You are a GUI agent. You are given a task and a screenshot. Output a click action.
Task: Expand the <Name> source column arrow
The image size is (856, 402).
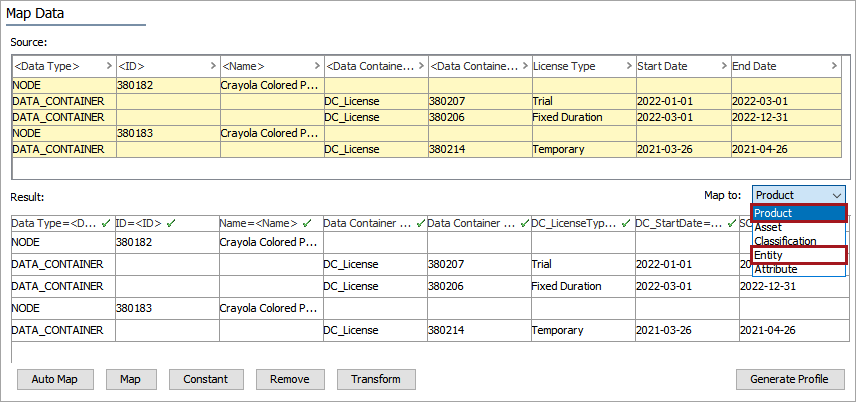tap(317, 66)
